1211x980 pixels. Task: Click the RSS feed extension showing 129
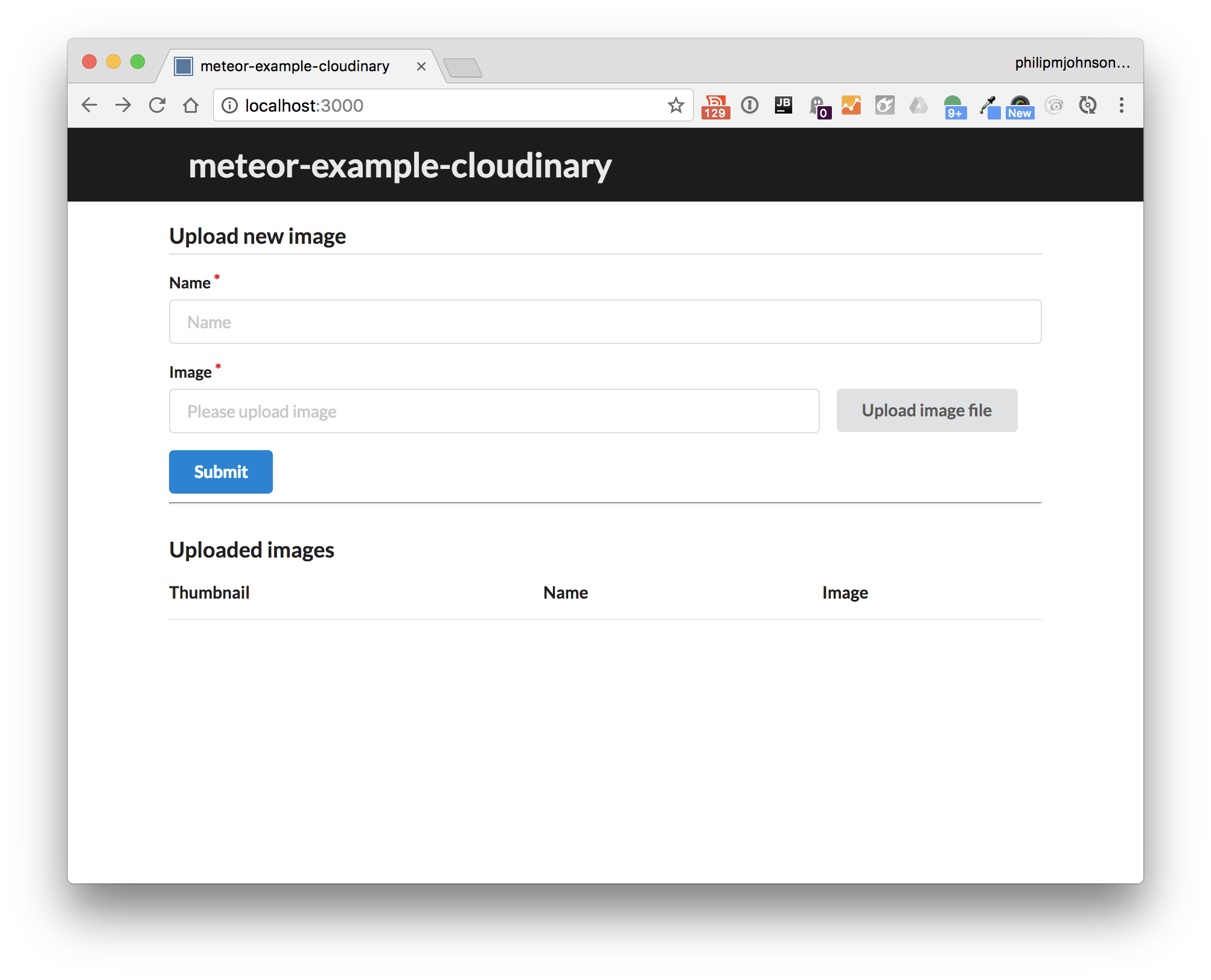[x=715, y=106]
